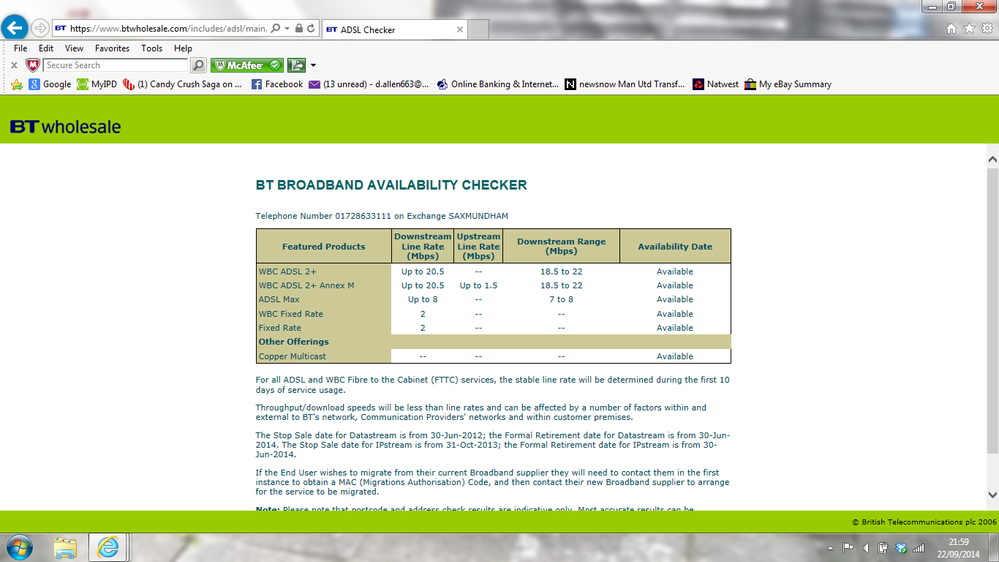Viewport: 999px width, 562px height.
Task: Open the Online Banking & Internet bookmark
Action: [498, 84]
